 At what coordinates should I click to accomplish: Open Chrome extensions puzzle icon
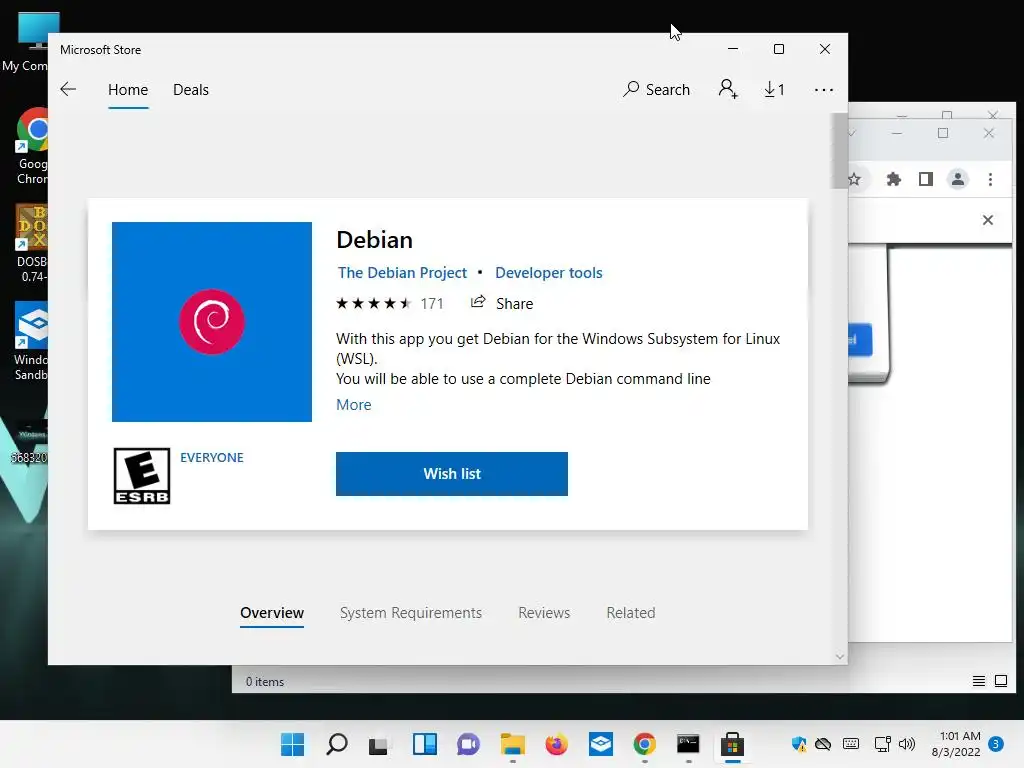coord(893,179)
